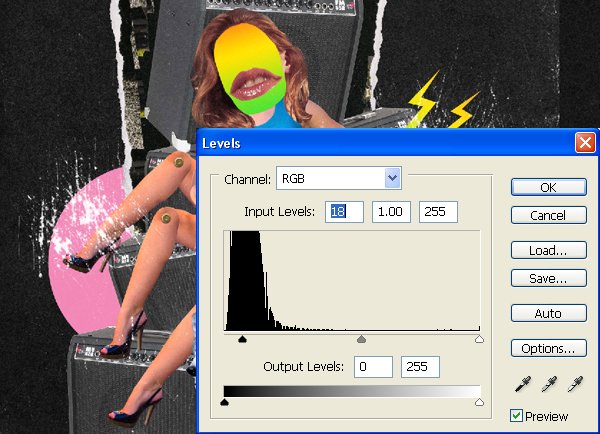Screen dimensions: 600x434
Task: Click the gray midtone input slider
Action: tap(361, 339)
